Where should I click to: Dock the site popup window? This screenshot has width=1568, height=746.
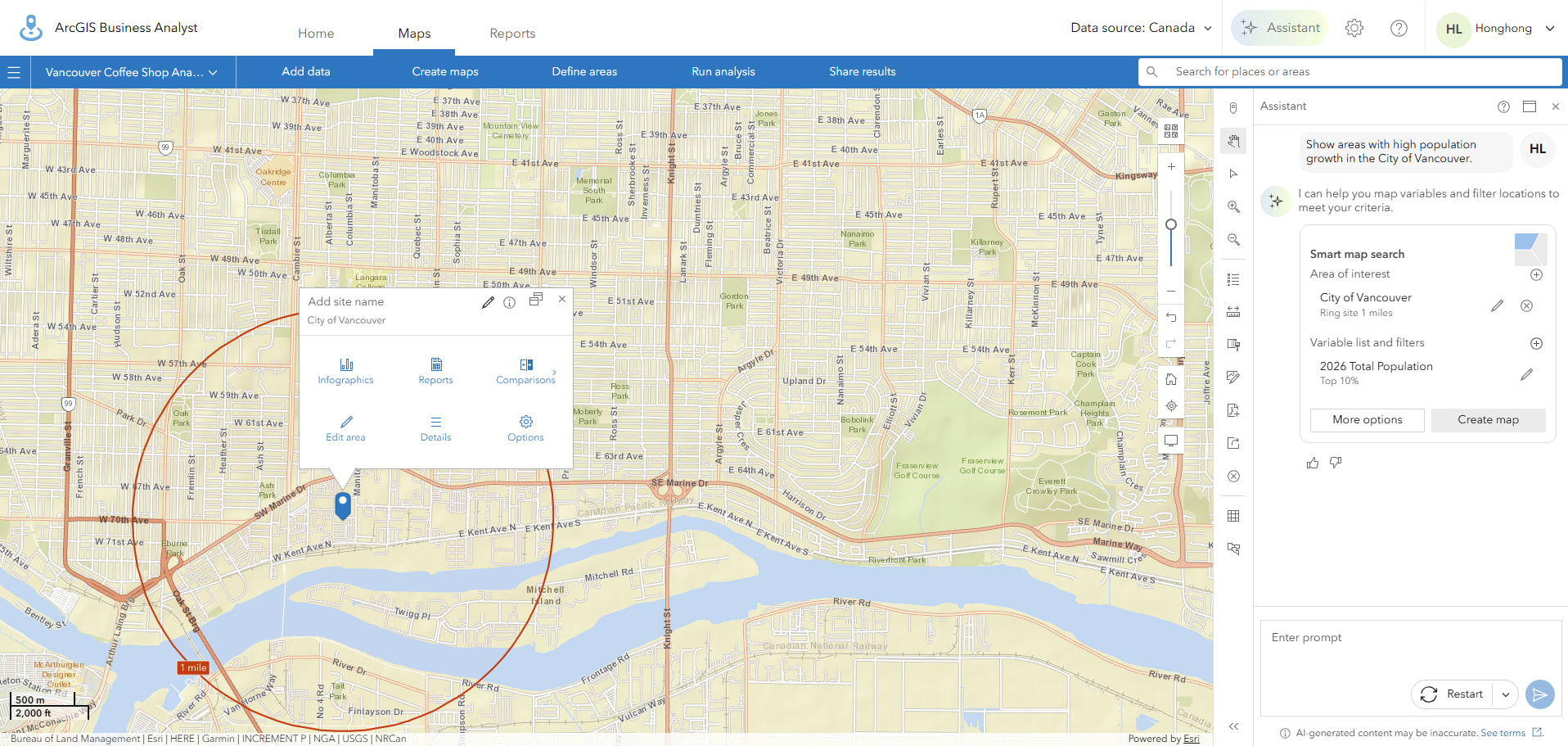click(x=536, y=300)
